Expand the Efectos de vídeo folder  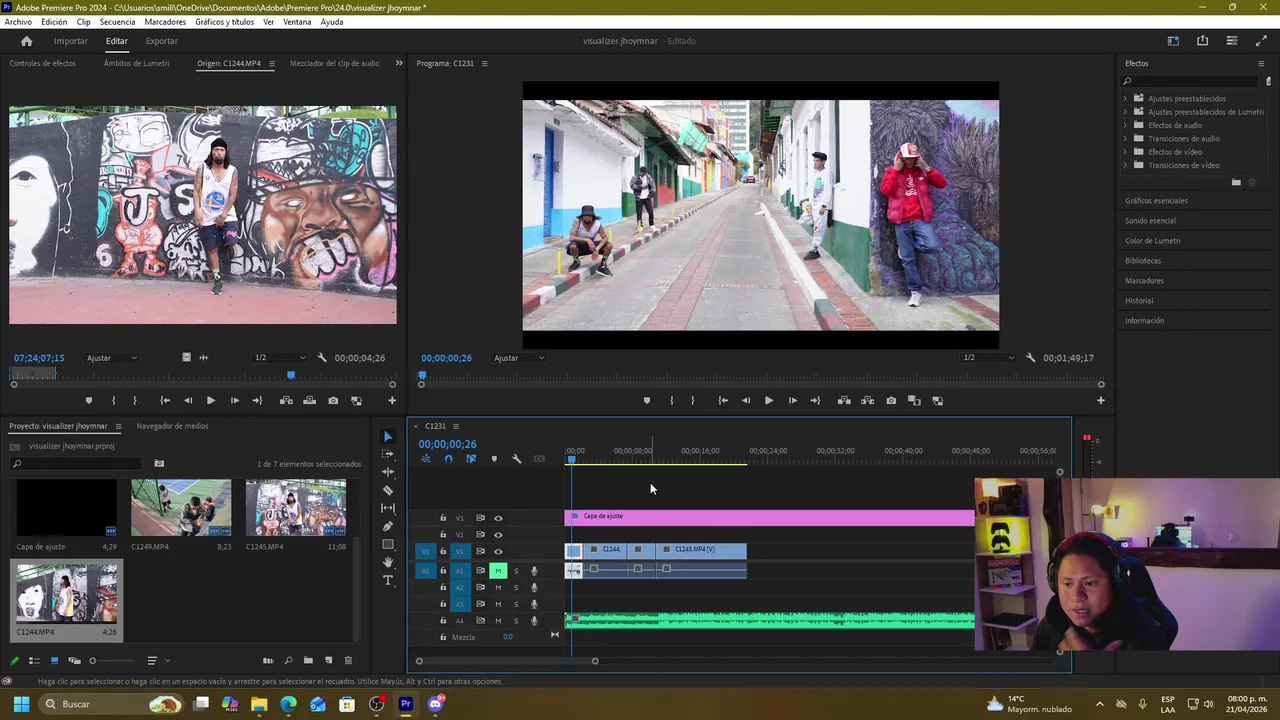coord(1125,152)
